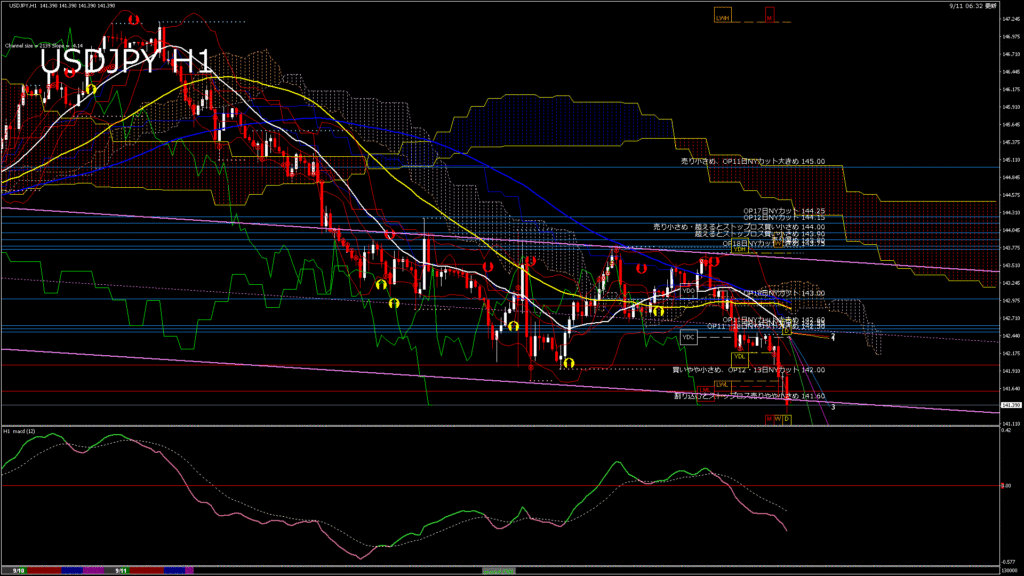
Task: Click the 9/11 date marker on timeline
Action: pyautogui.click(x=120, y=571)
